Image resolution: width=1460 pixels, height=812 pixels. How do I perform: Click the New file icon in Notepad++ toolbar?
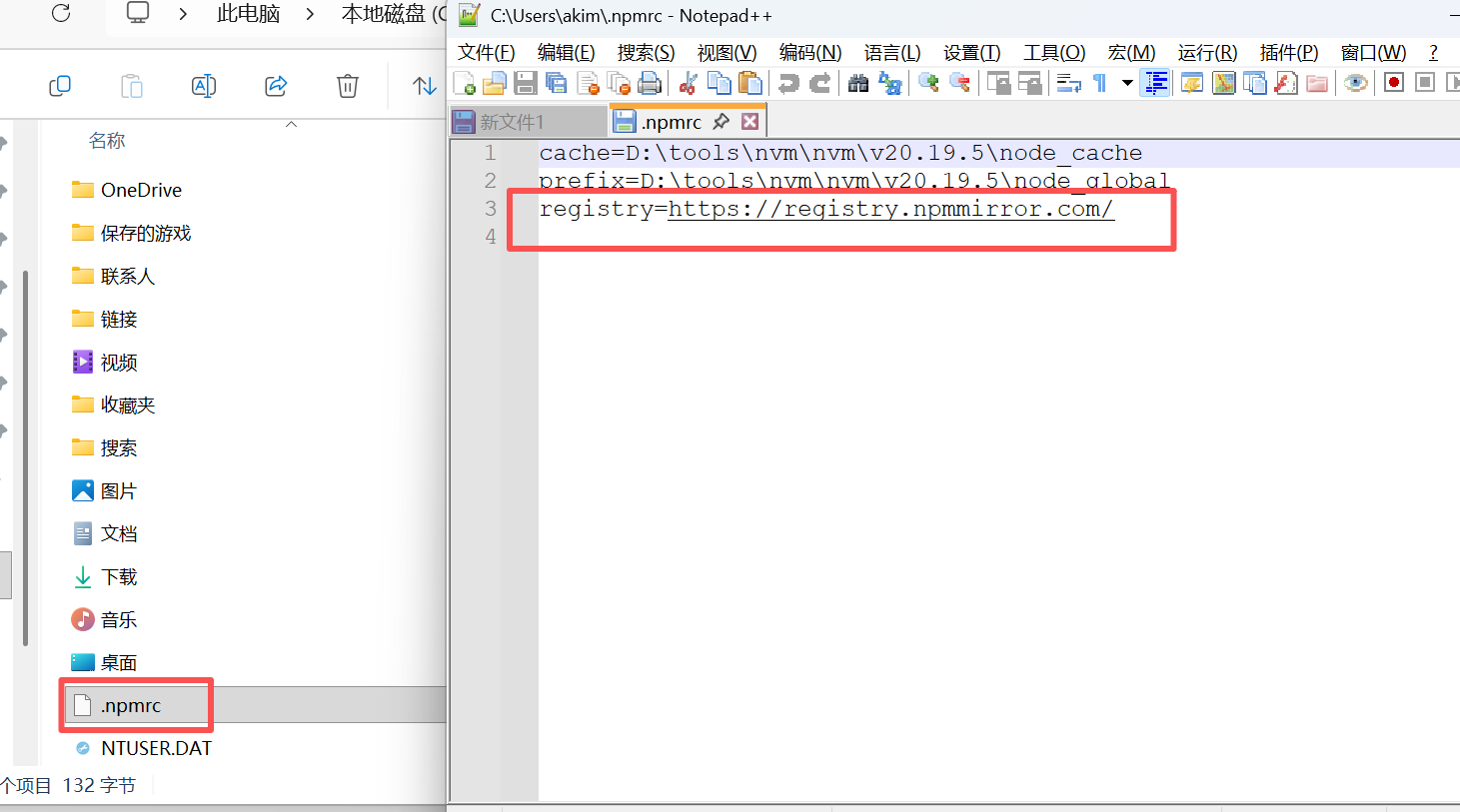[x=465, y=83]
